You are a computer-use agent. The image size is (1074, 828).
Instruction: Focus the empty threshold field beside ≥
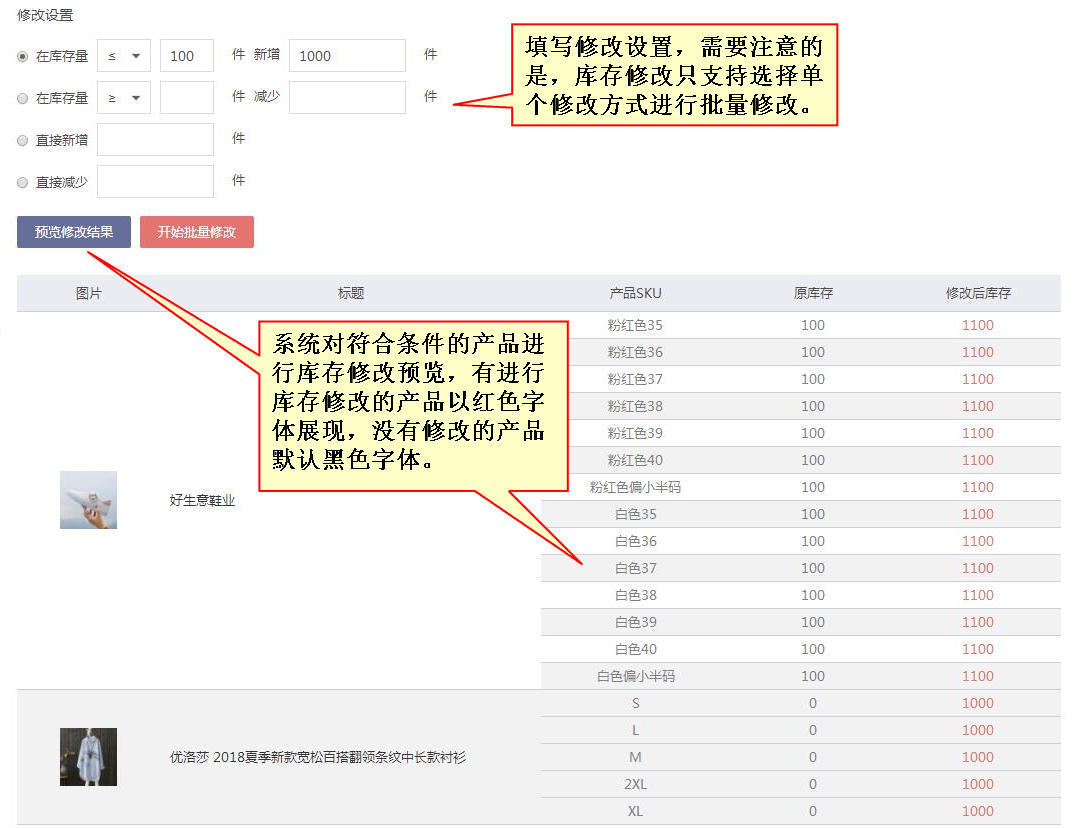click(187, 98)
